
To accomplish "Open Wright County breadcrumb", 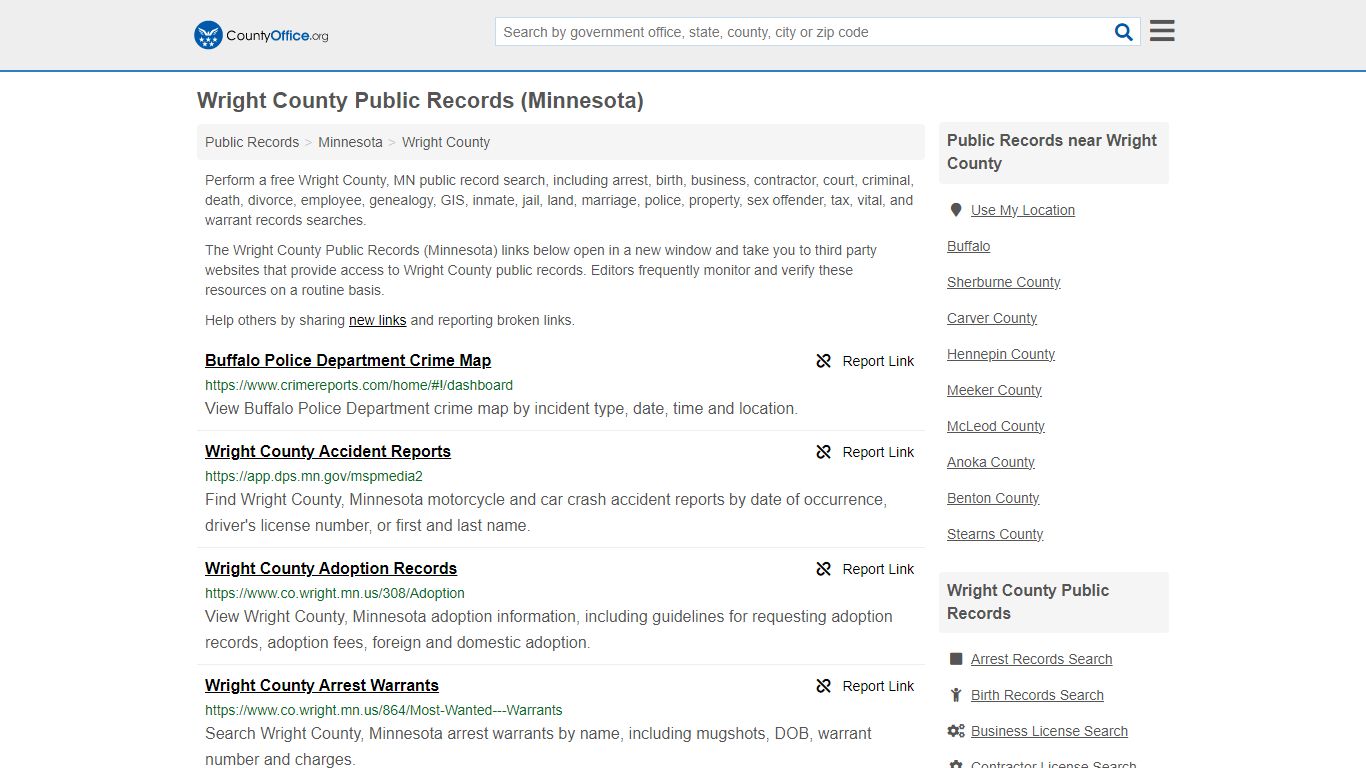I will 446,142.
